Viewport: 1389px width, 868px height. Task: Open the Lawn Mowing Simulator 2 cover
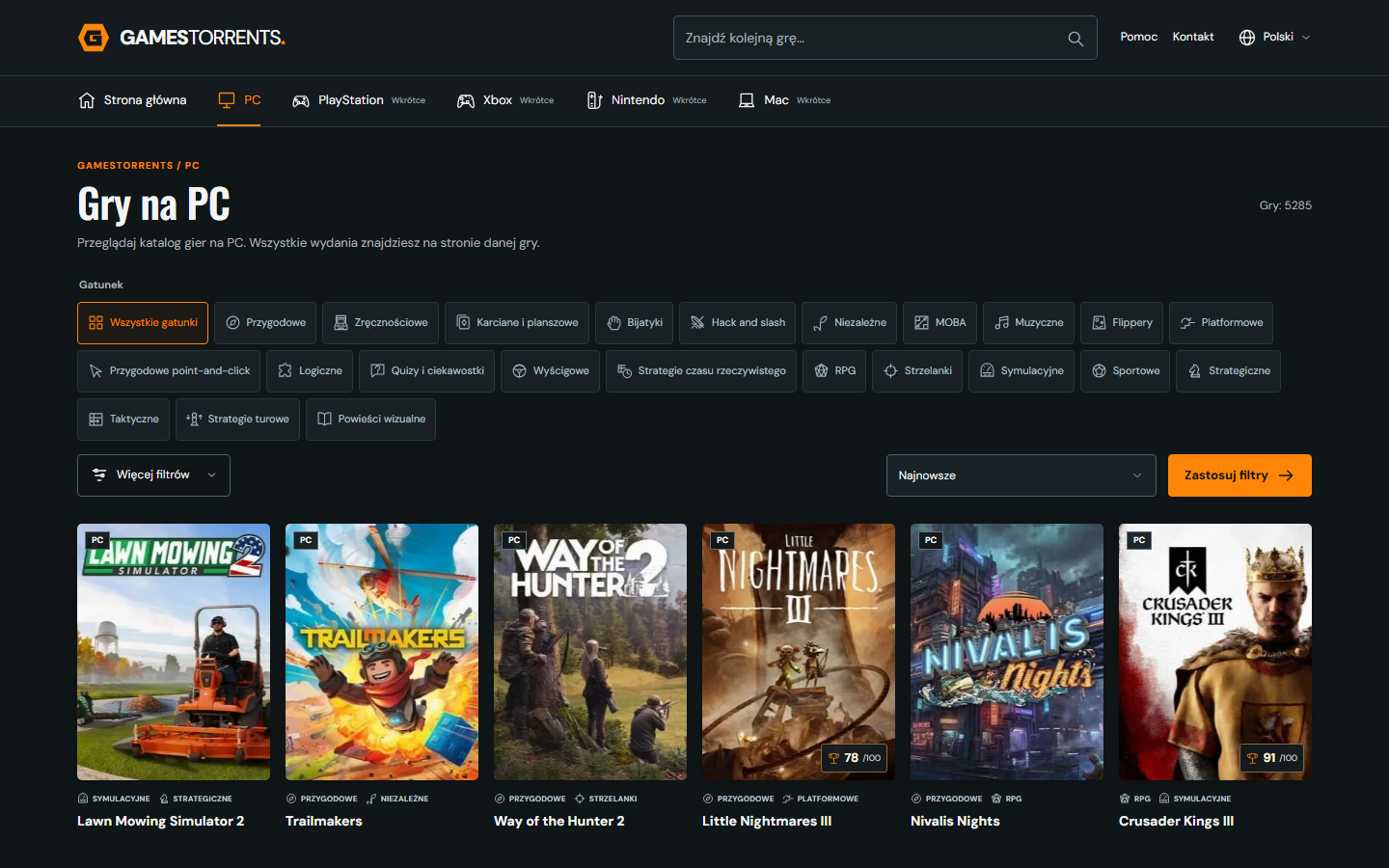pos(174,652)
